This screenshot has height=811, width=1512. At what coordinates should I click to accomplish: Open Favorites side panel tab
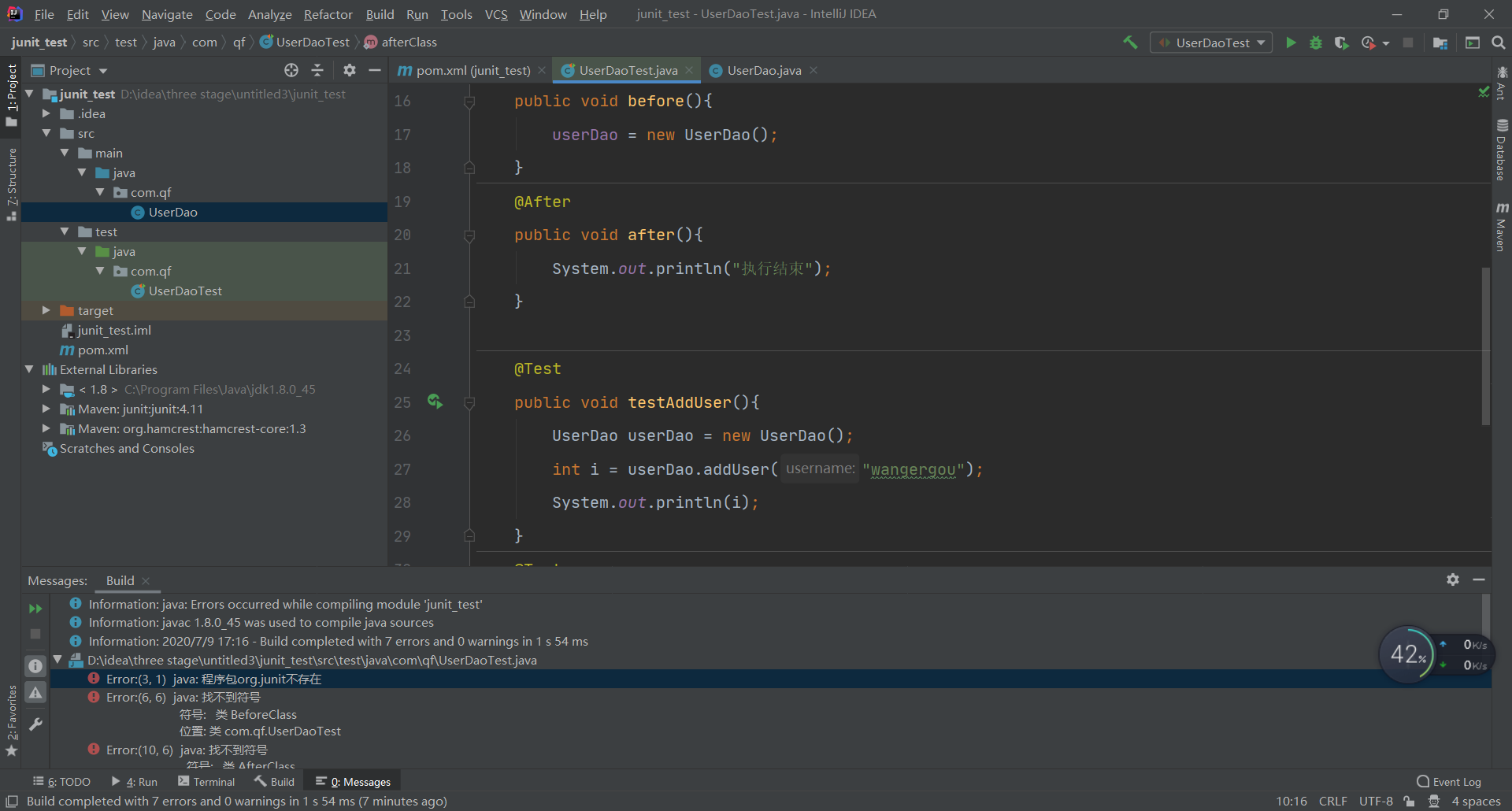click(x=11, y=720)
